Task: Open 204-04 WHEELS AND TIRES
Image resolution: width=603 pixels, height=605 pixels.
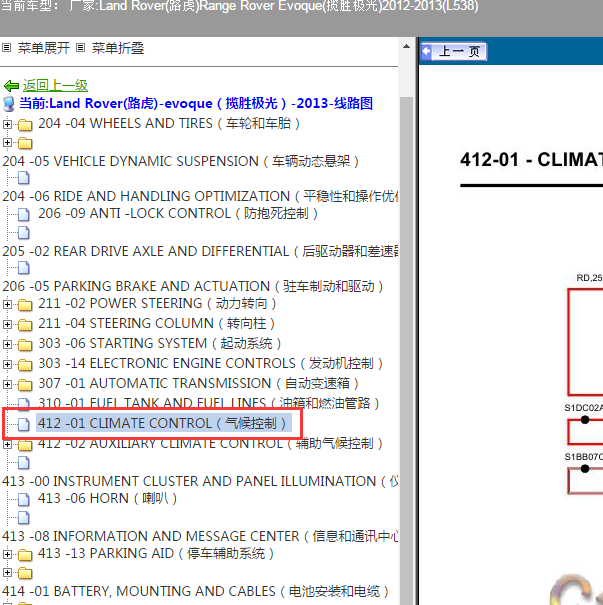Action: pyautogui.click(x=169, y=123)
